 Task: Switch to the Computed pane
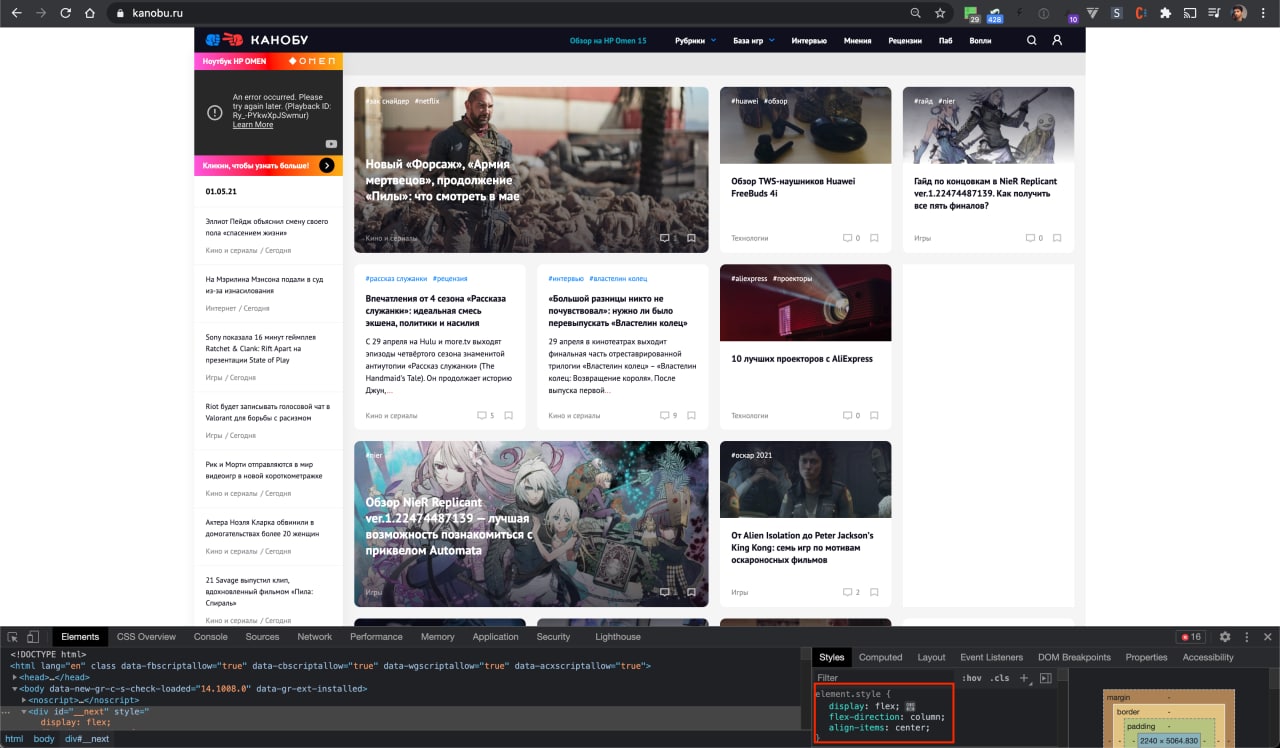(x=881, y=657)
